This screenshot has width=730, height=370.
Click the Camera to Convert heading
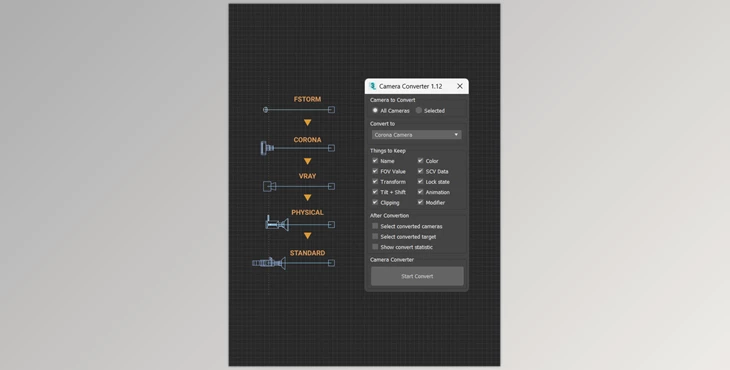392,100
